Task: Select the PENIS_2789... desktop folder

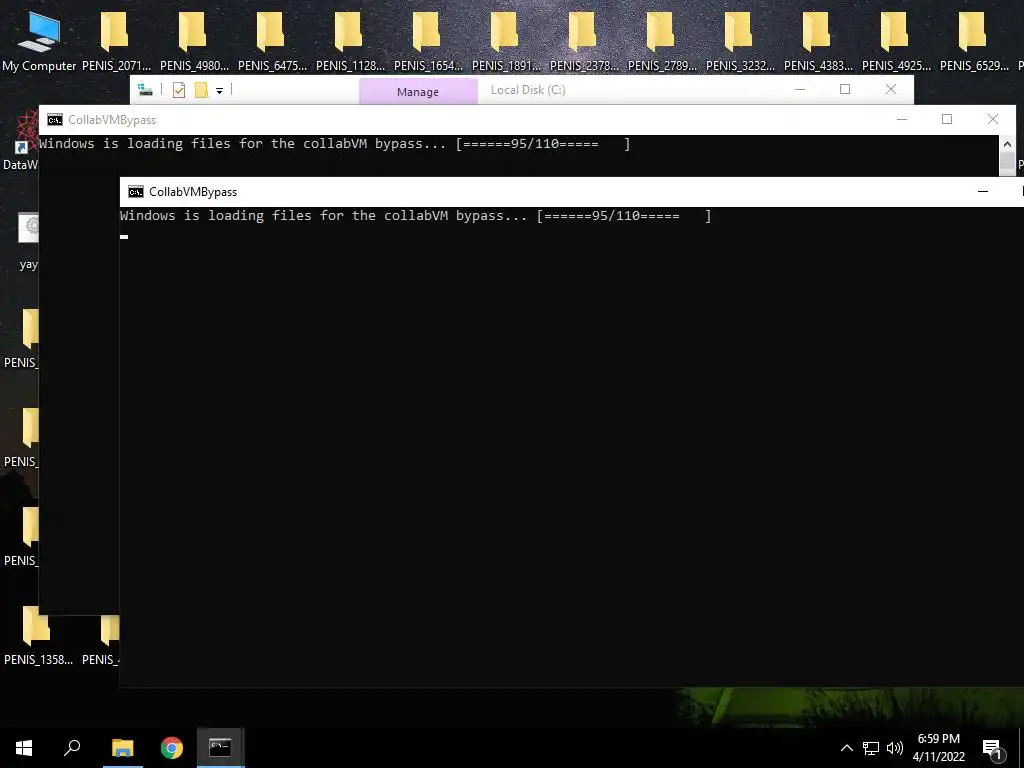Action: tap(662, 40)
